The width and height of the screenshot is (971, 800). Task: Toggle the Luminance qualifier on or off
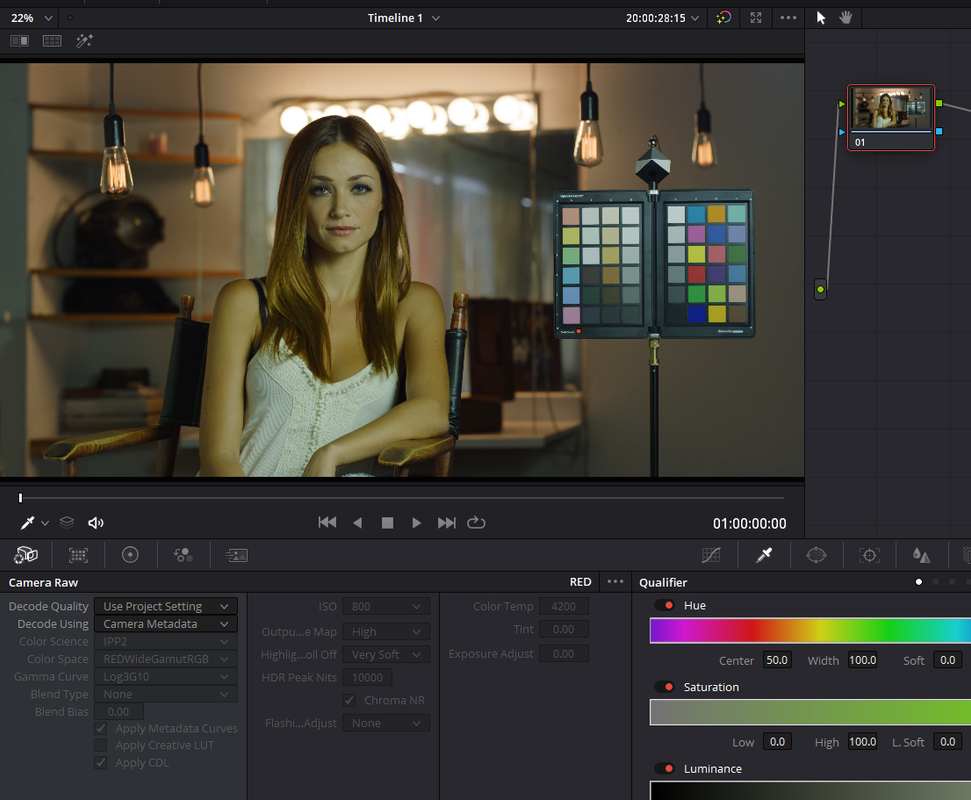664,769
